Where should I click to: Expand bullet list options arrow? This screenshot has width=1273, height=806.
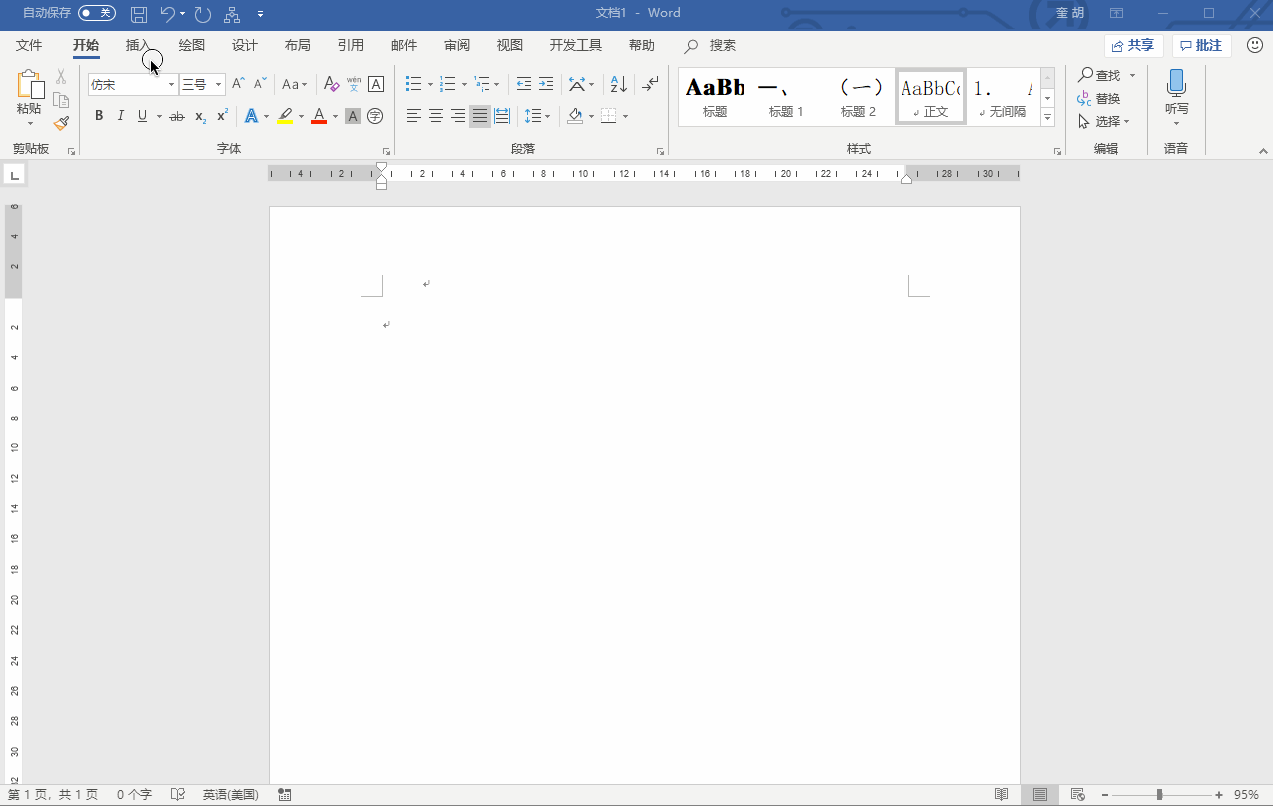430,85
